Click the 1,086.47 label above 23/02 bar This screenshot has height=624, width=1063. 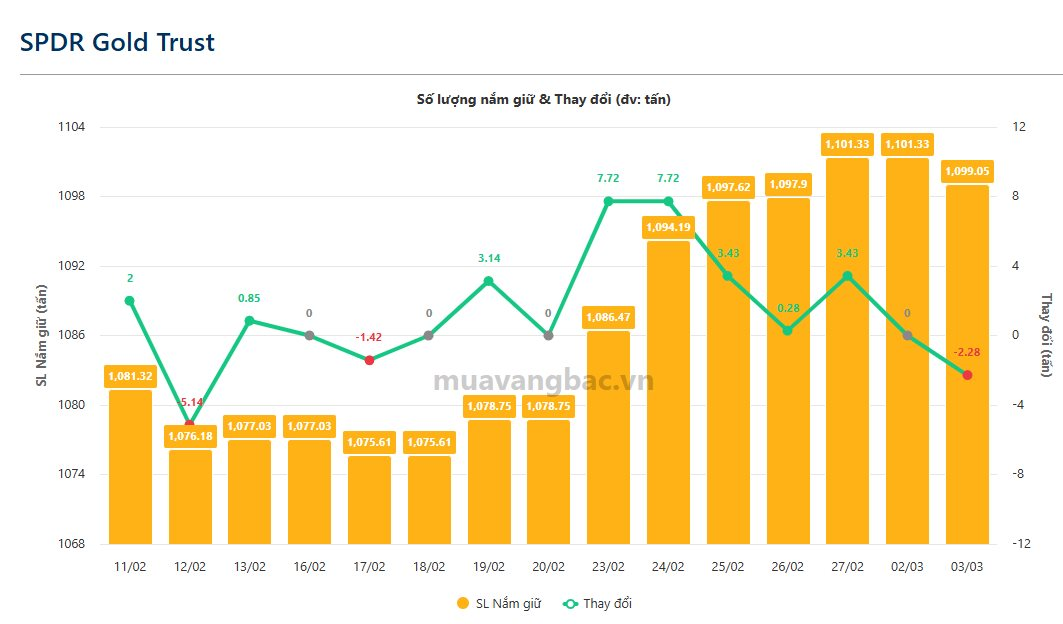(608, 317)
